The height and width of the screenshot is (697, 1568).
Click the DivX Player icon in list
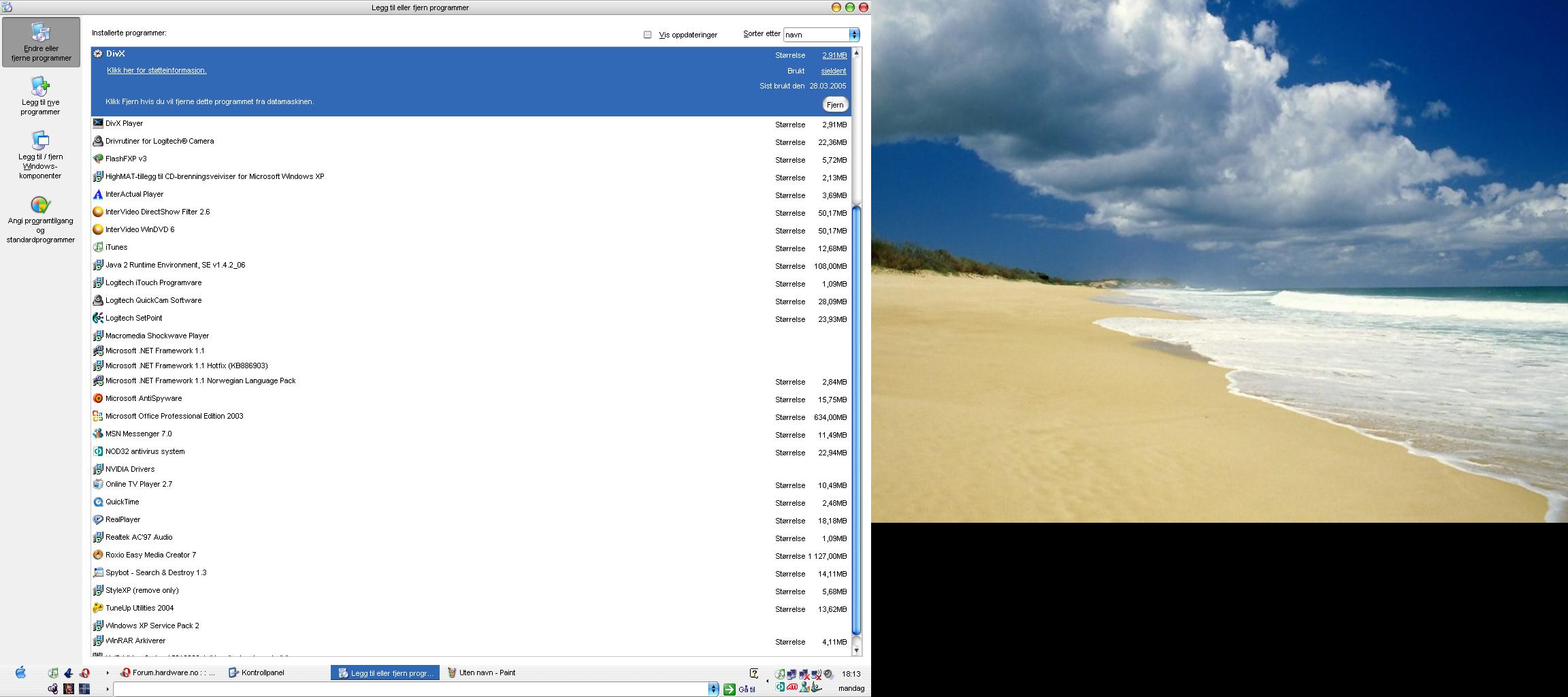tap(98, 123)
